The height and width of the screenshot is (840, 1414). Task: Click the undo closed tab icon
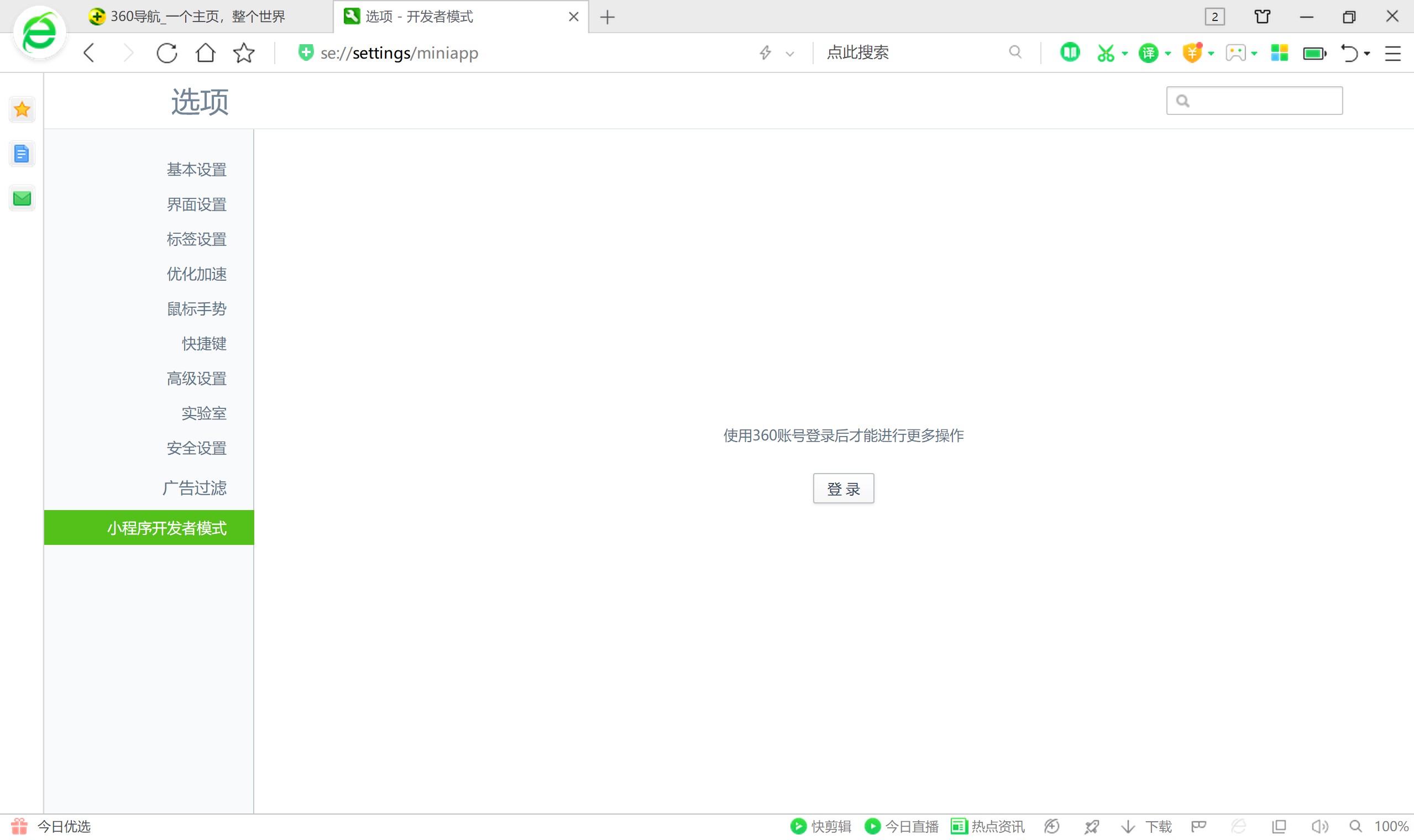[x=1349, y=53]
